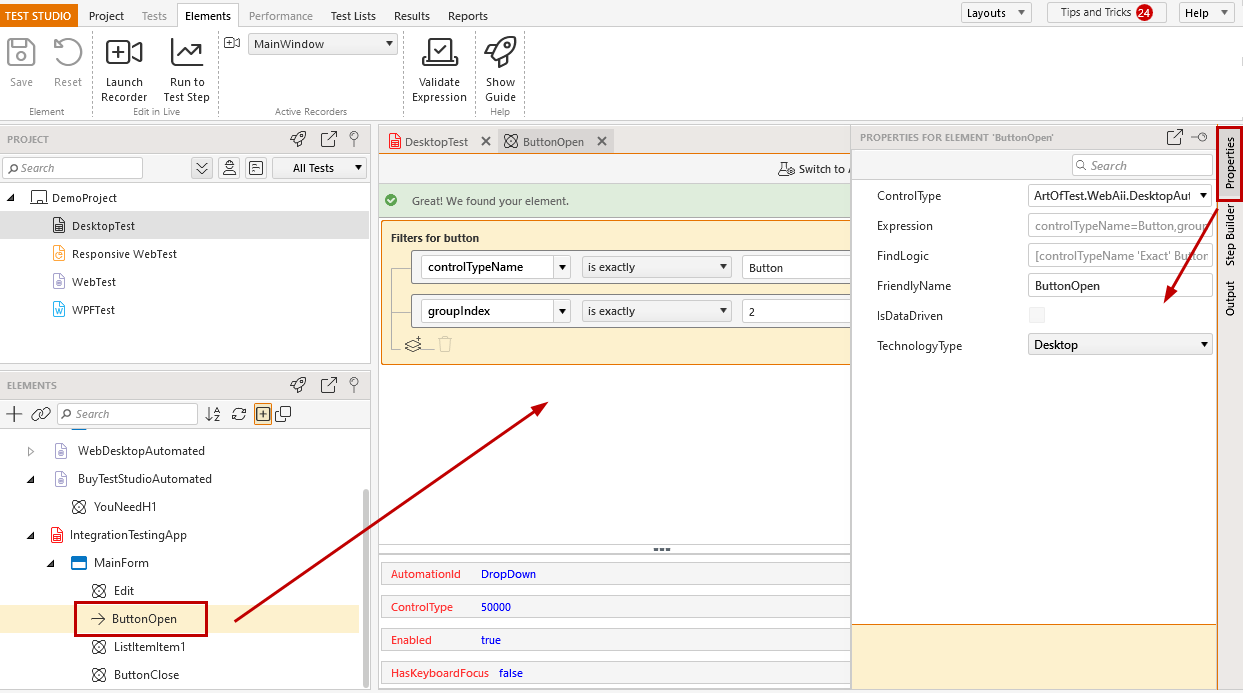Open the Results ribbon tab
The image size is (1243, 693).
(x=412, y=15)
